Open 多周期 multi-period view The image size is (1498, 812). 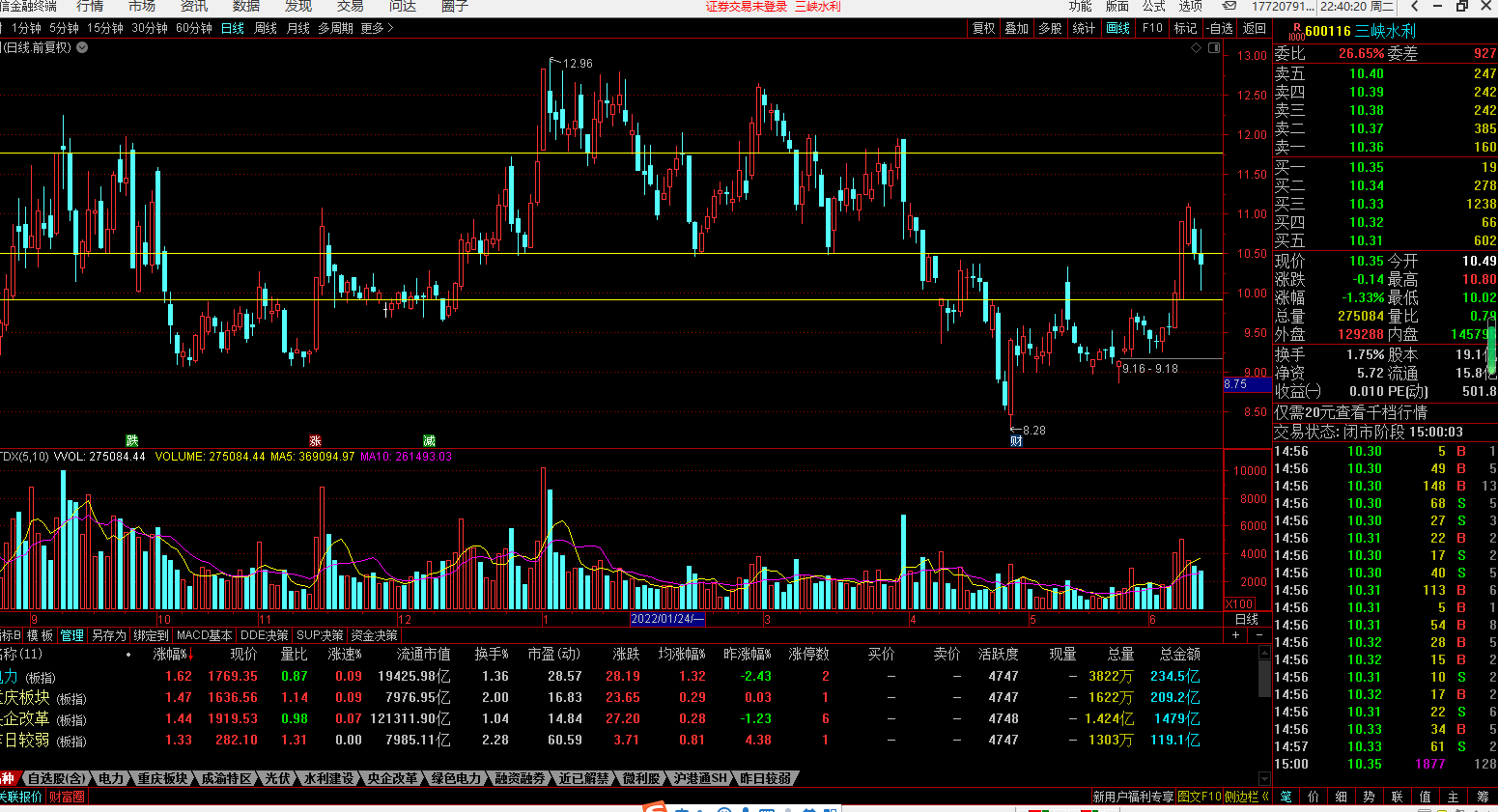(335, 29)
